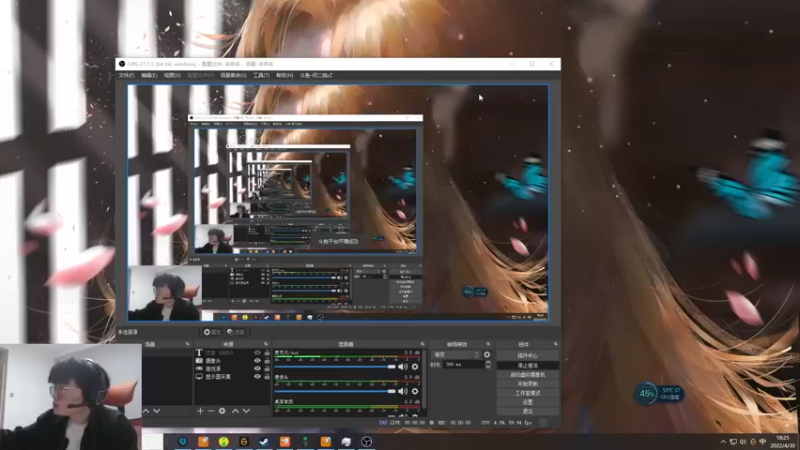Viewport: 800px width, 450px height.
Task: Open source properties gear in sources toolbar
Action: (222, 411)
